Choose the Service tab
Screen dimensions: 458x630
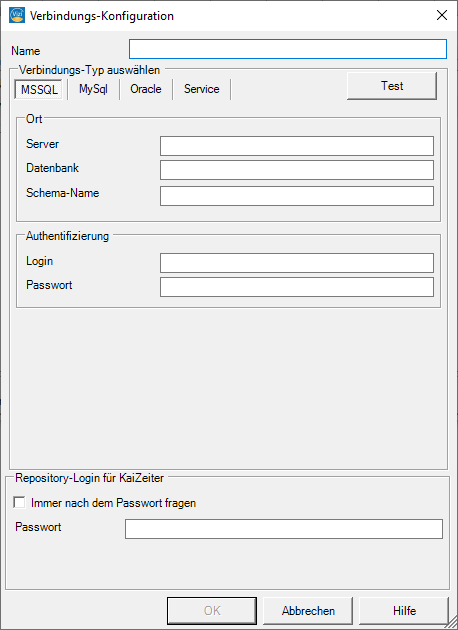point(202,89)
